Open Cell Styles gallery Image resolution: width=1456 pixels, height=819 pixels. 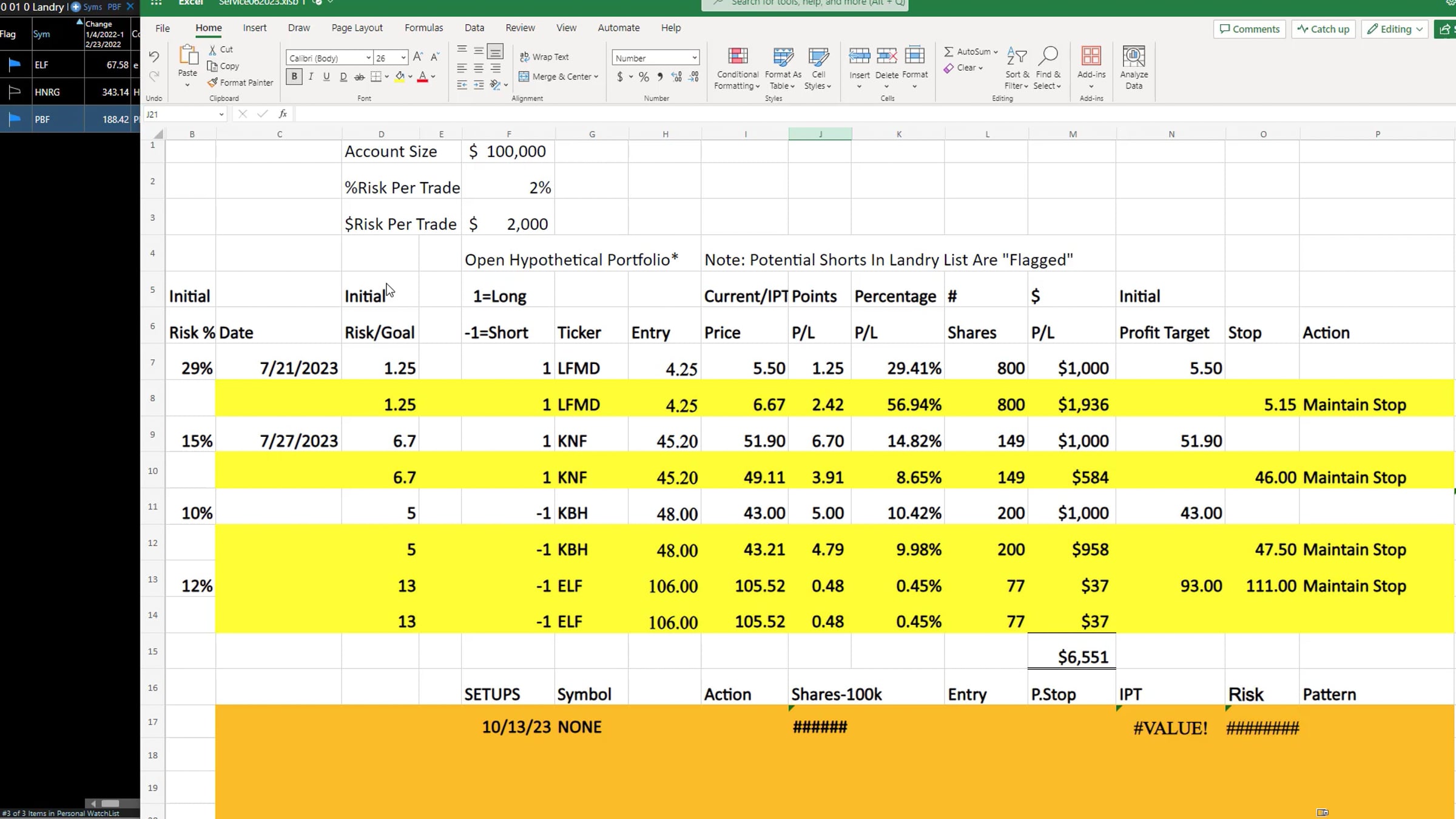click(818, 67)
